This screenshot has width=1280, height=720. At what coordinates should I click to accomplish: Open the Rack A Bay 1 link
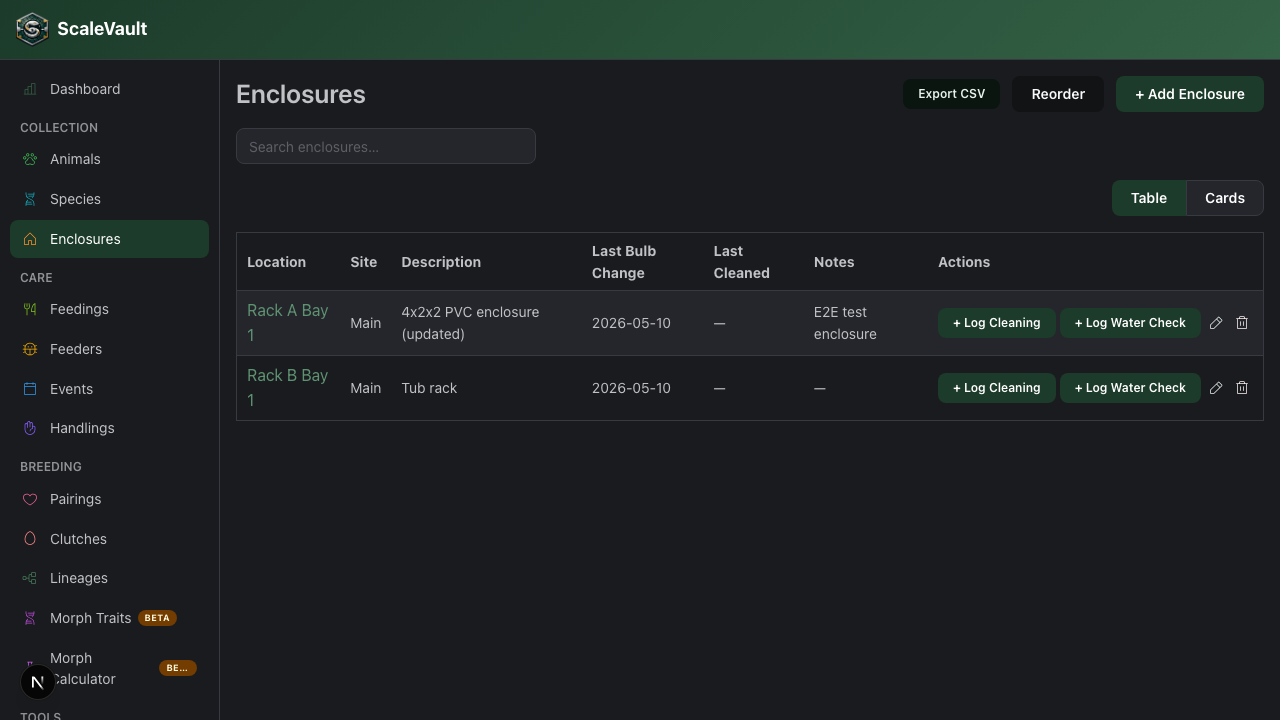(288, 322)
